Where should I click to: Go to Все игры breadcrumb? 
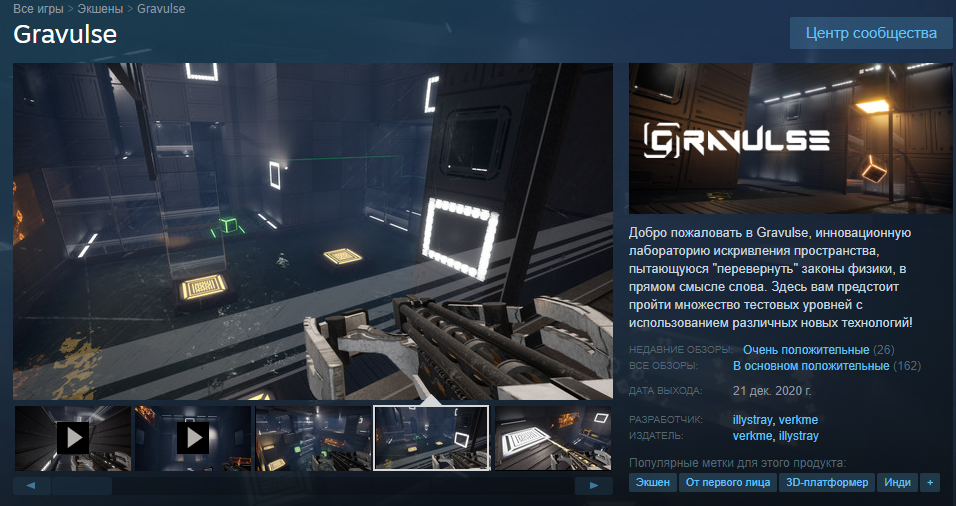tap(38, 9)
